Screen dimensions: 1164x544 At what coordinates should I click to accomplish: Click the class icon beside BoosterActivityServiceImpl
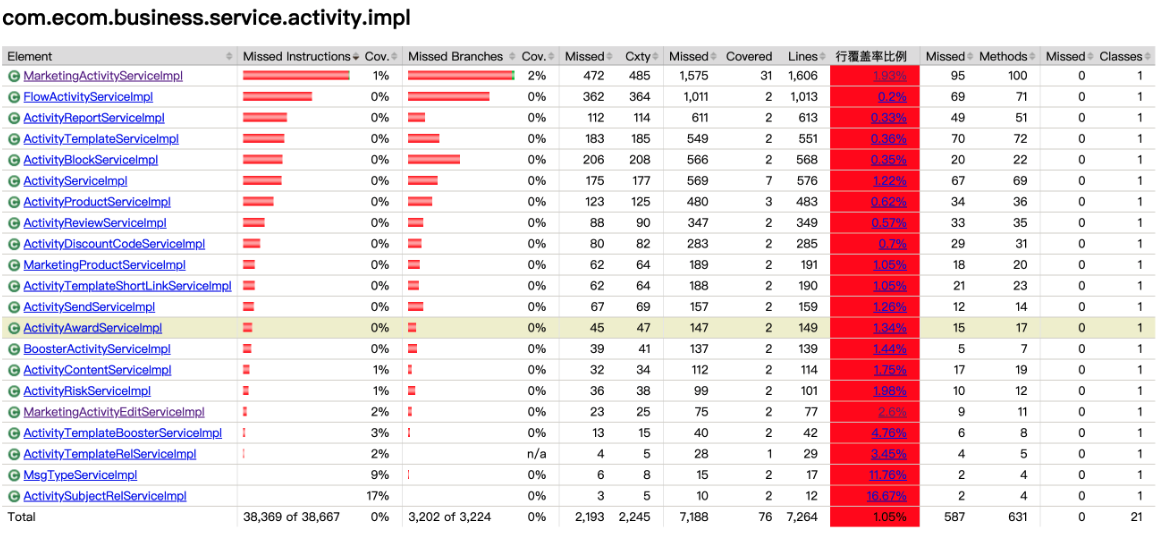[x=13, y=349]
